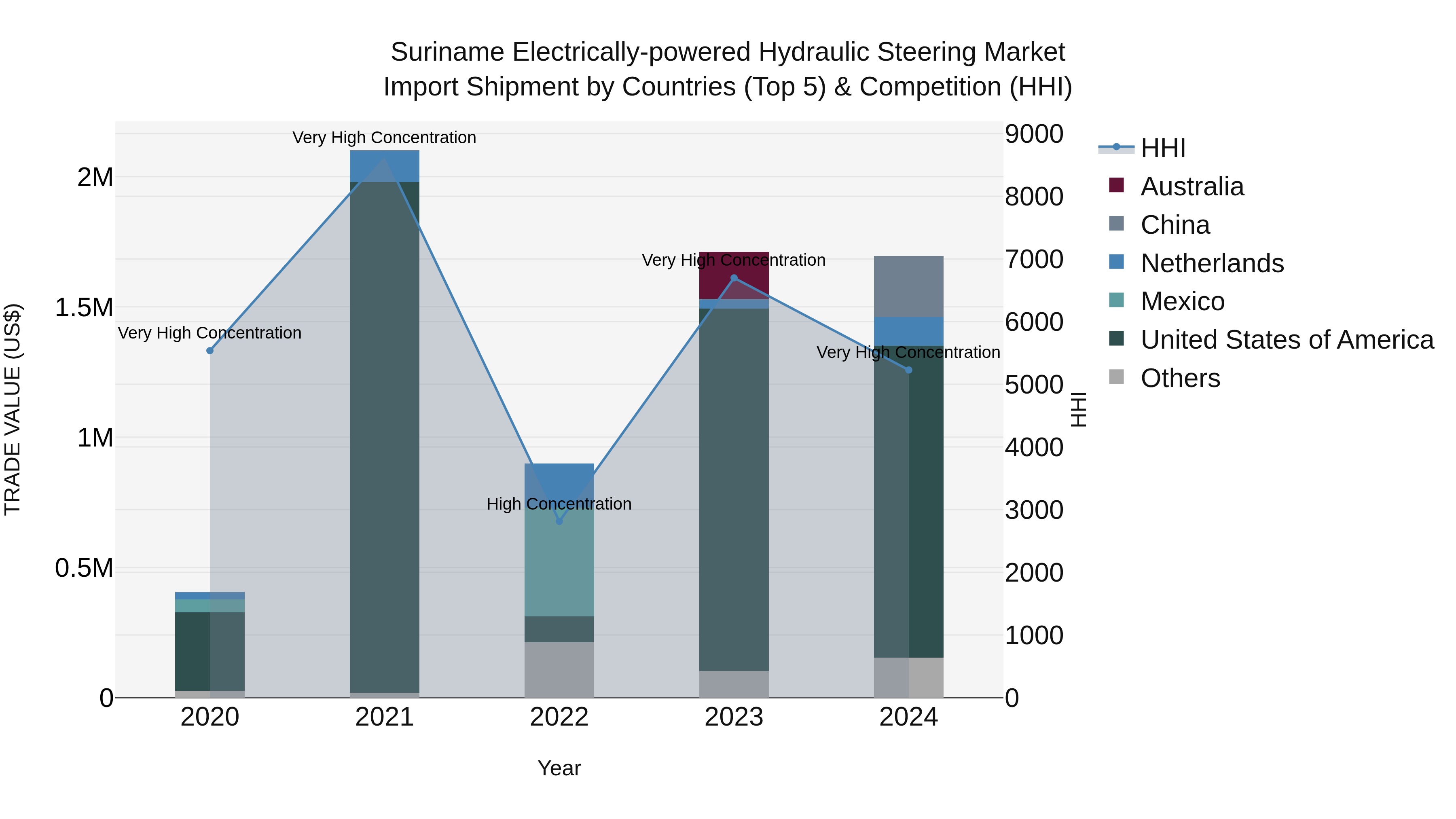Image resolution: width=1456 pixels, height=819 pixels.
Task: Toggle the Netherlands legend entry
Action: pos(1196,263)
